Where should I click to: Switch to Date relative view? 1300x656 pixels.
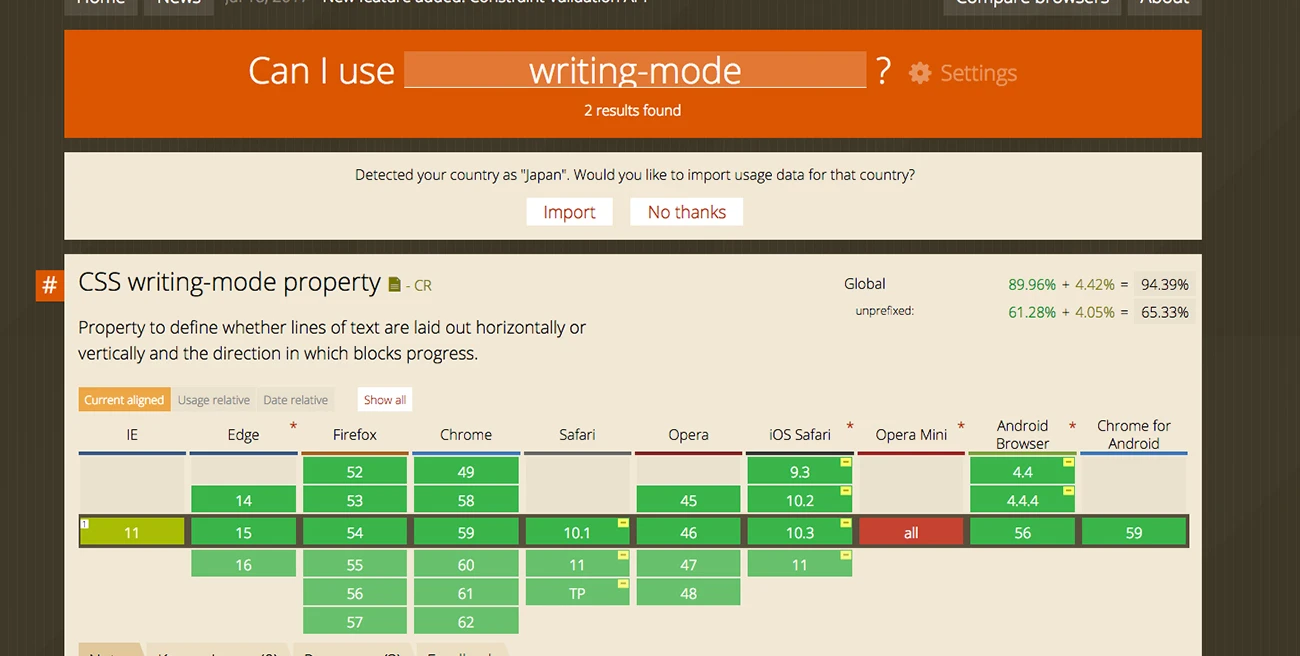pos(295,400)
